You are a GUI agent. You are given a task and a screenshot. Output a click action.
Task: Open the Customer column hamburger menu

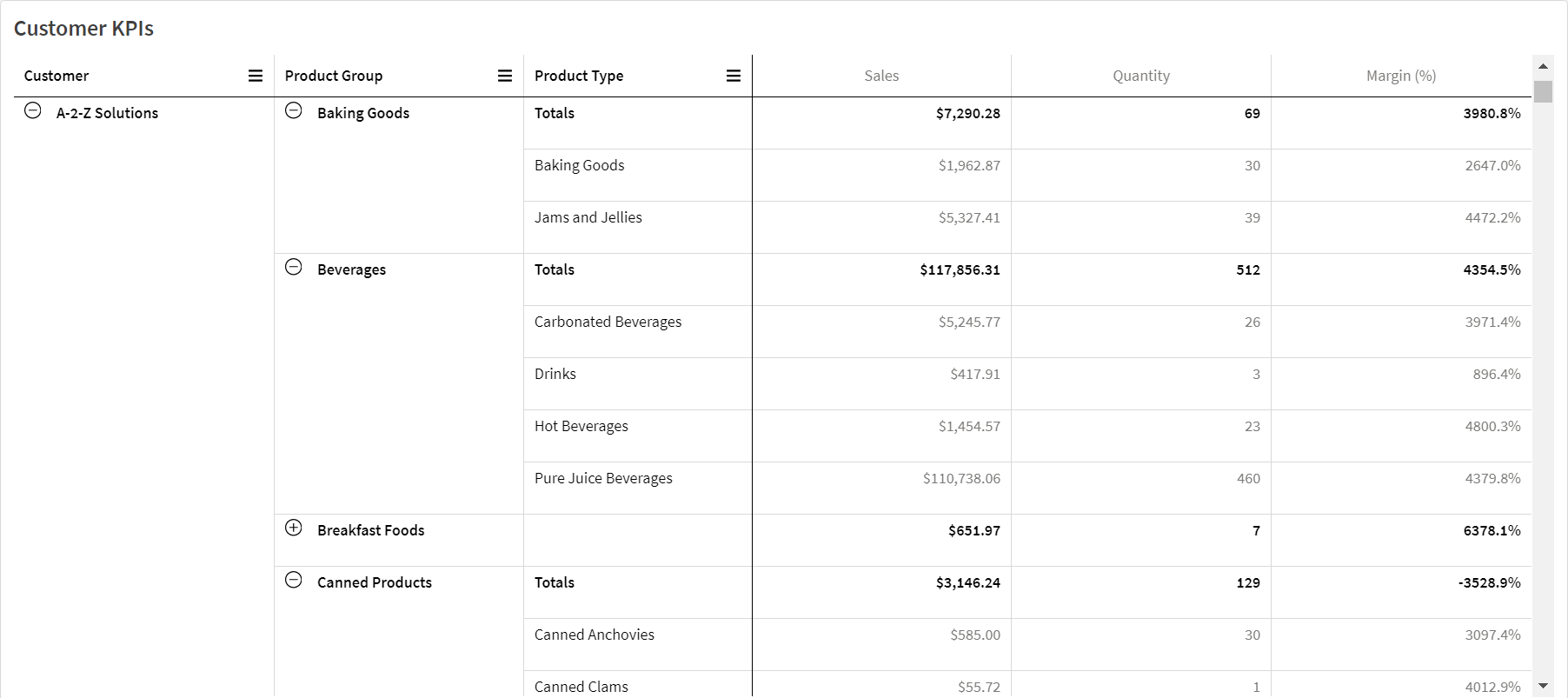coord(255,76)
